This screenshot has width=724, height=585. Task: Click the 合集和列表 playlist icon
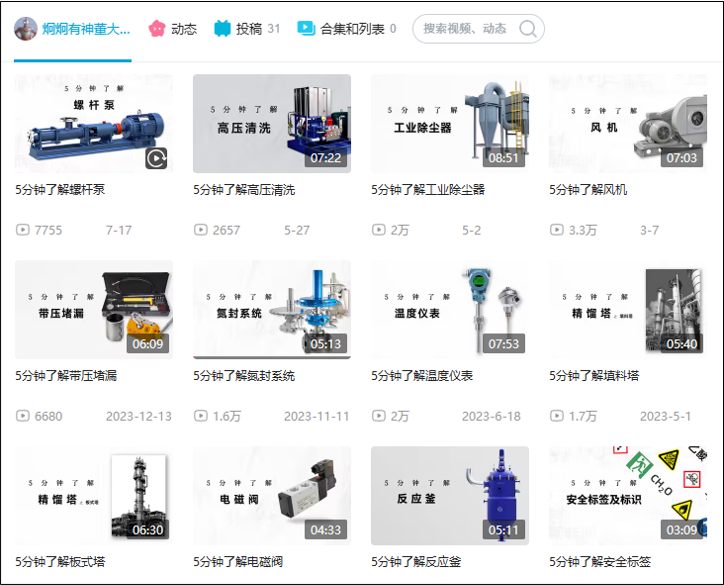306,29
